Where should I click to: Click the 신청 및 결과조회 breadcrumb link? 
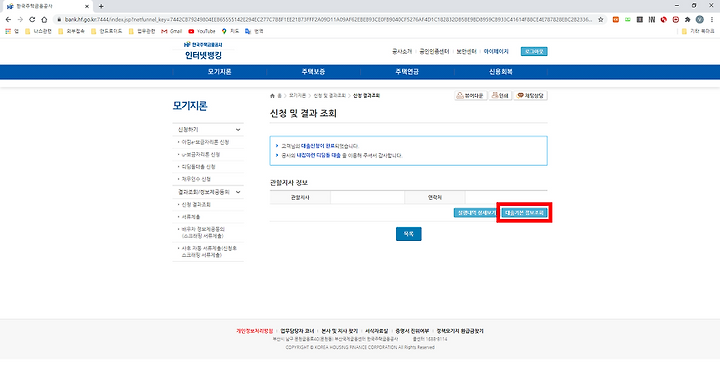click(330, 96)
